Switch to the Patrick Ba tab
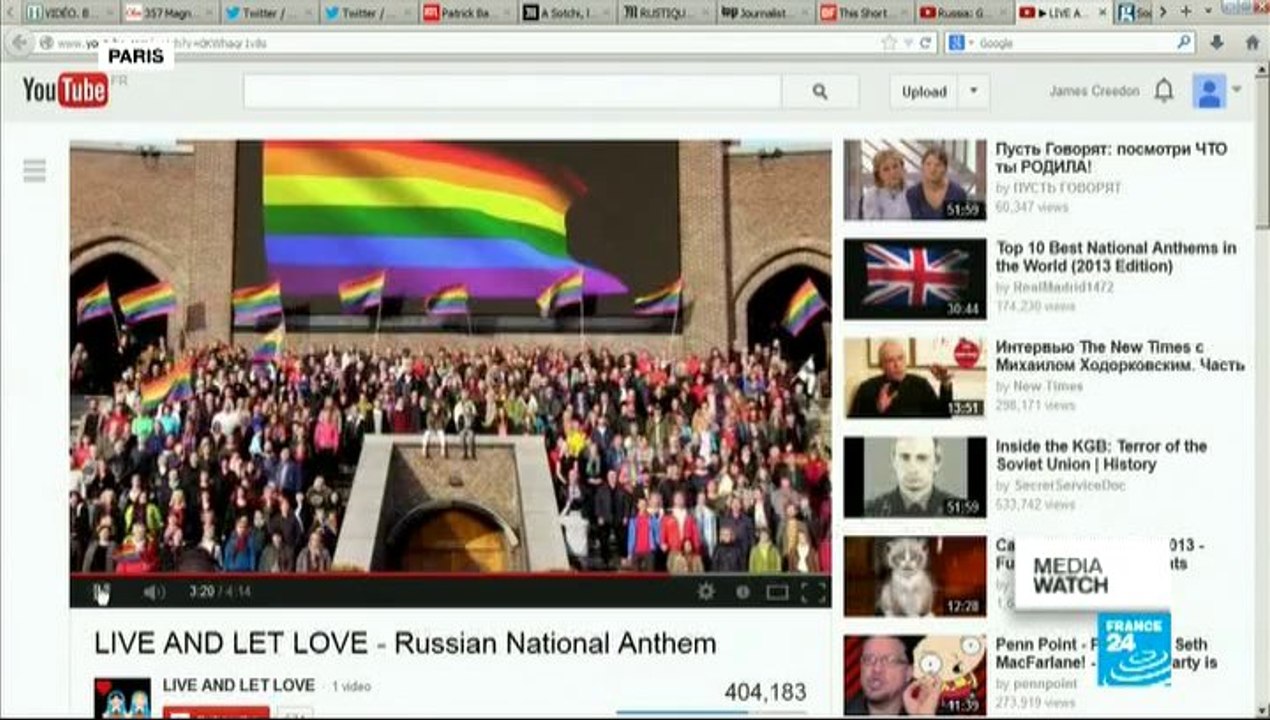Image resolution: width=1270 pixels, height=720 pixels. (x=466, y=12)
